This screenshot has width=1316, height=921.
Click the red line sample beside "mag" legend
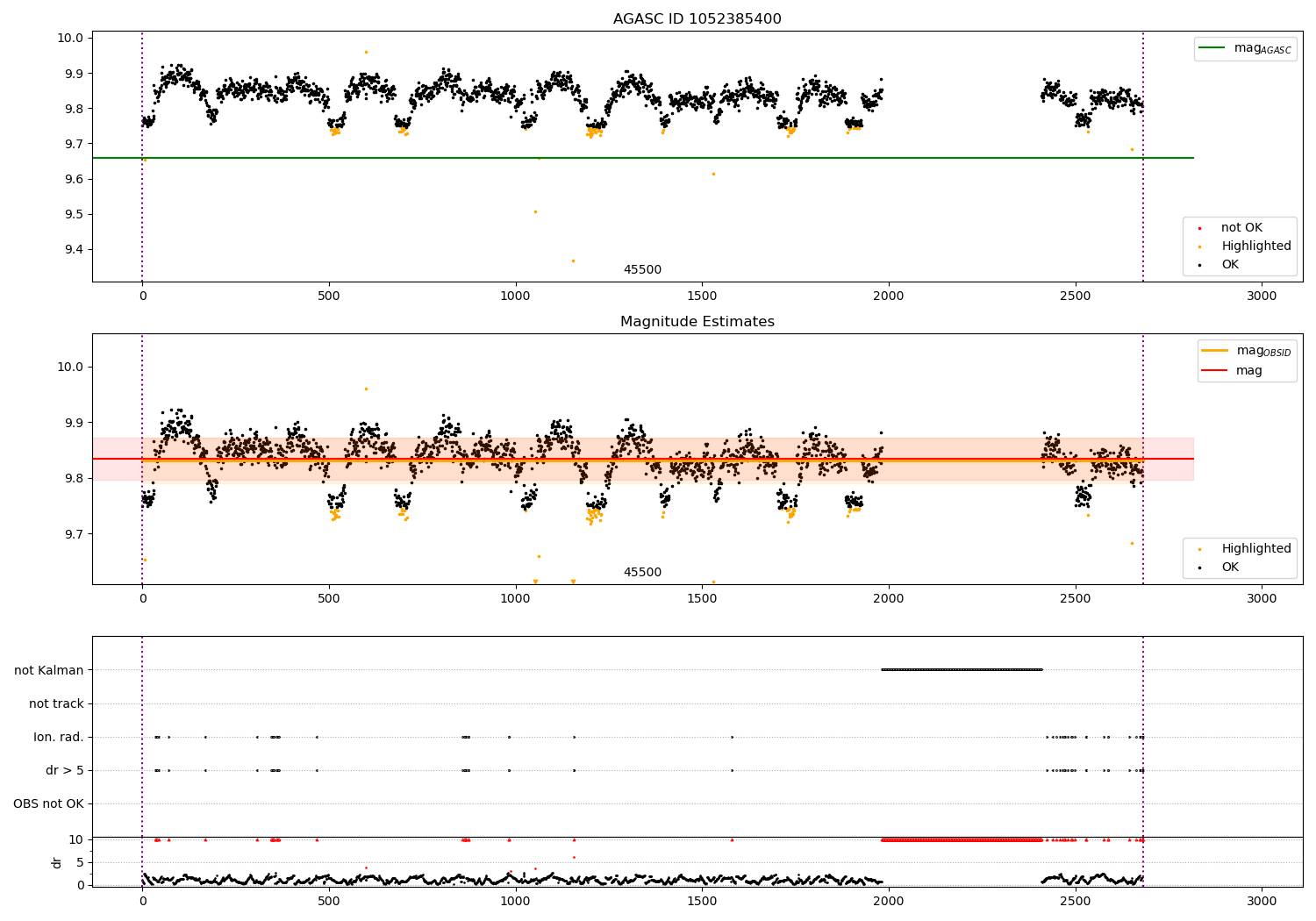tap(1215, 370)
